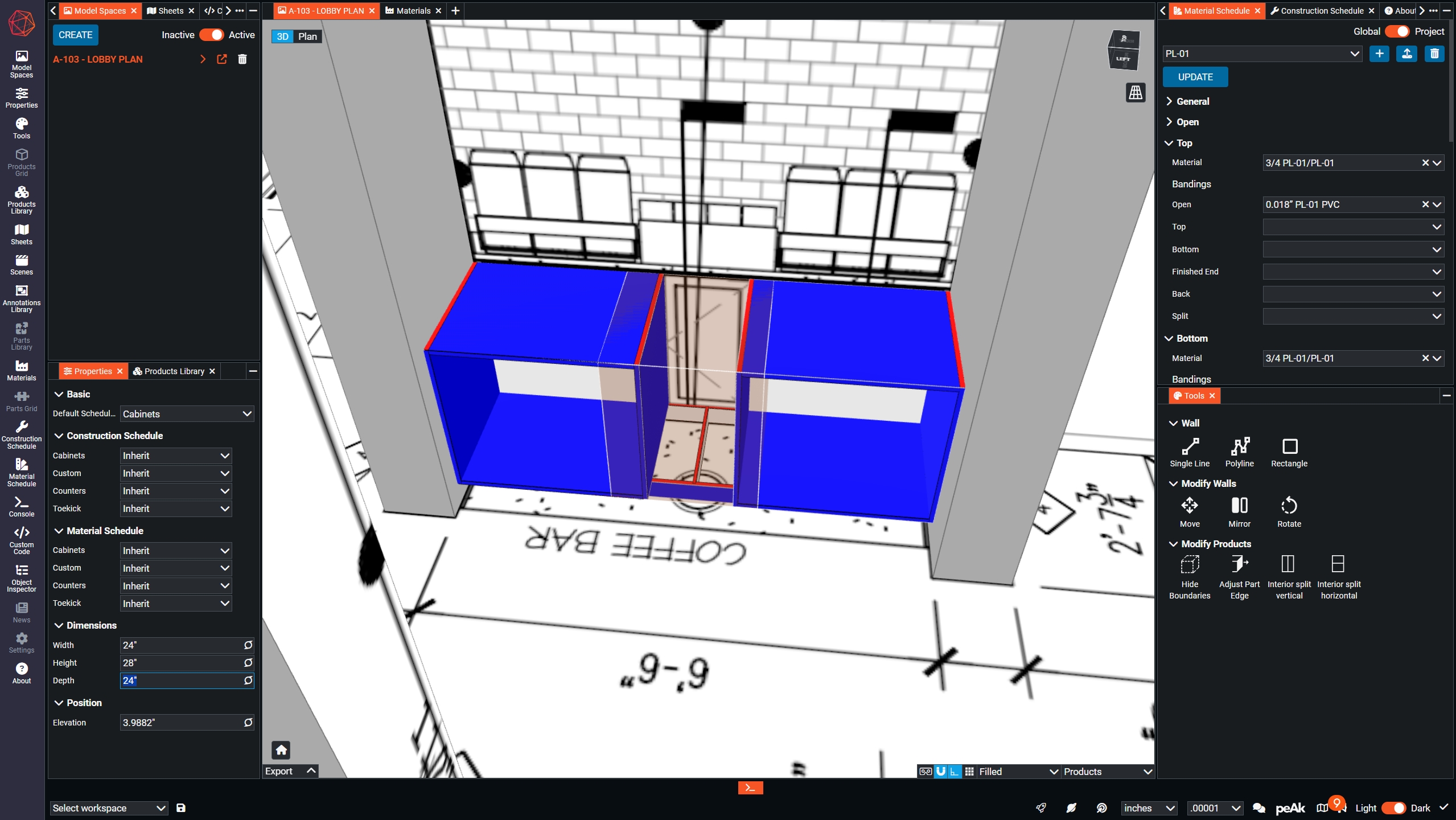Open the Default Schedule Cabinets dropdown
Image resolution: width=1456 pixels, height=820 pixels.
coord(187,414)
